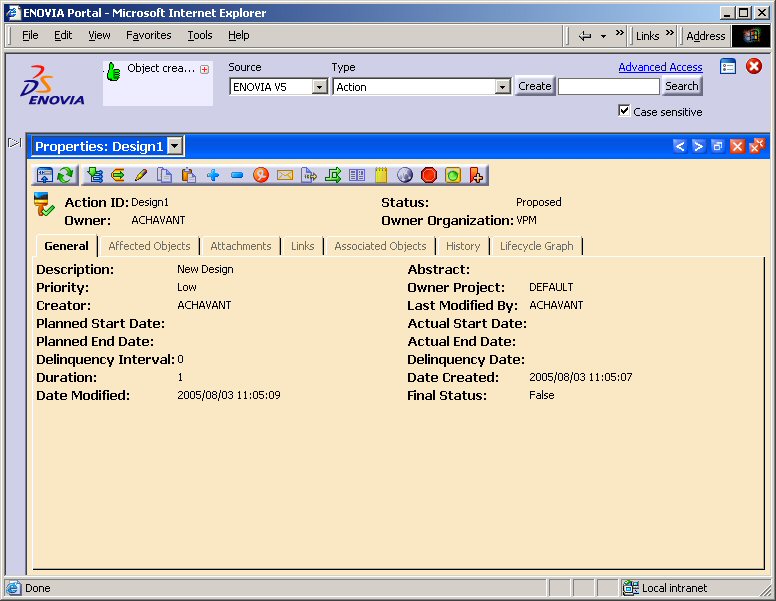Click the orange round person icon
This screenshot has width=776, height=601.
click(x=261, y=175)
